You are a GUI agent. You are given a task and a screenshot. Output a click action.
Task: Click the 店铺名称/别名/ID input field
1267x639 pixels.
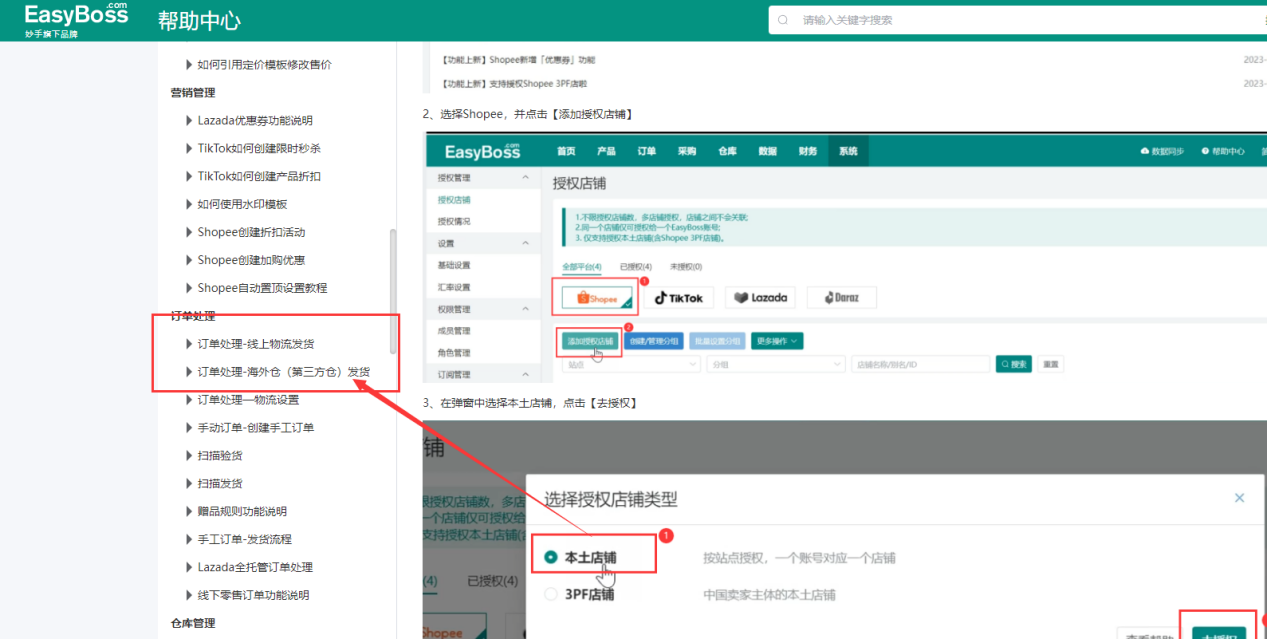click(920, 364)
